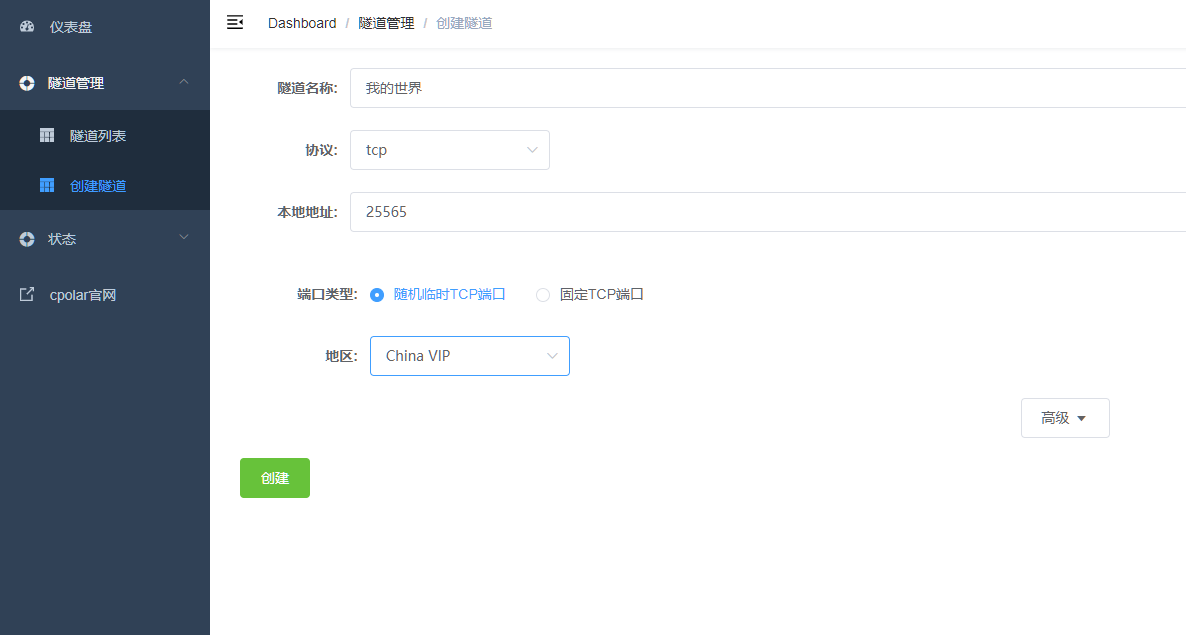Click the dashboard gauge icon beside 仪表盘
The image size is (1186, 635).
(26, 26)
